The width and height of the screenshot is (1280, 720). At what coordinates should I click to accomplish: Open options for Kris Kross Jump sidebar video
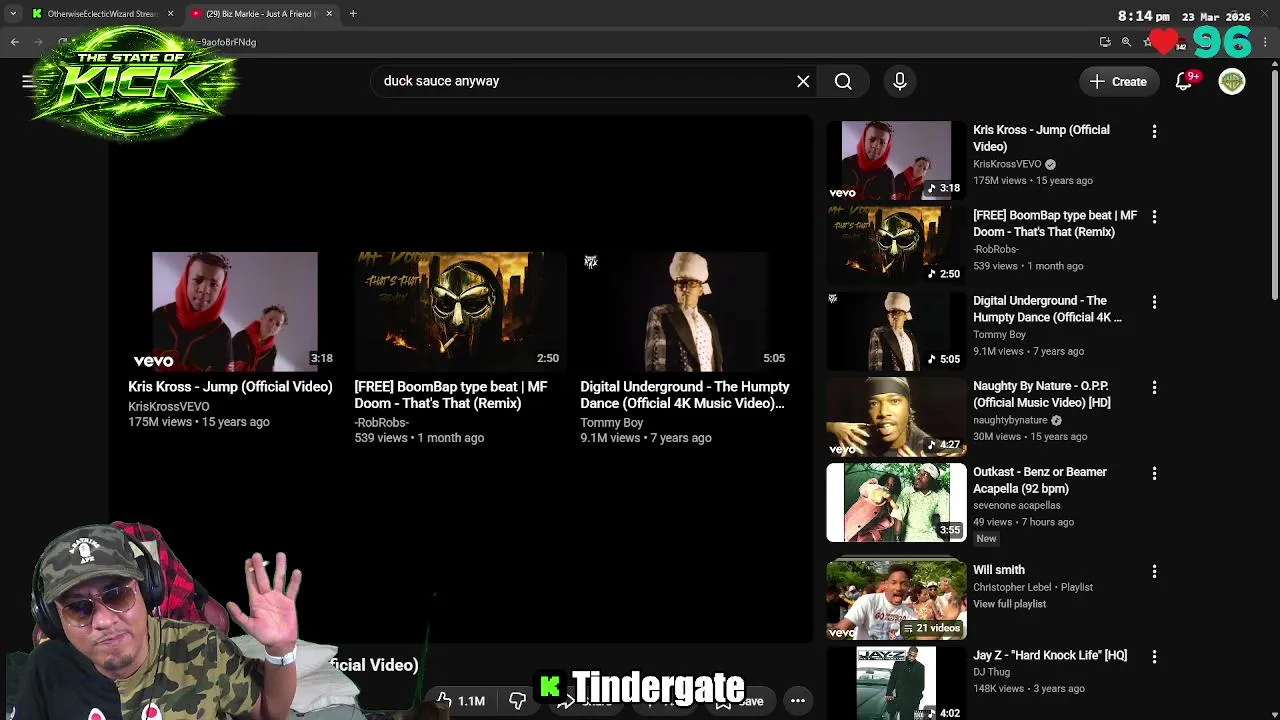tap(1154, 131)
